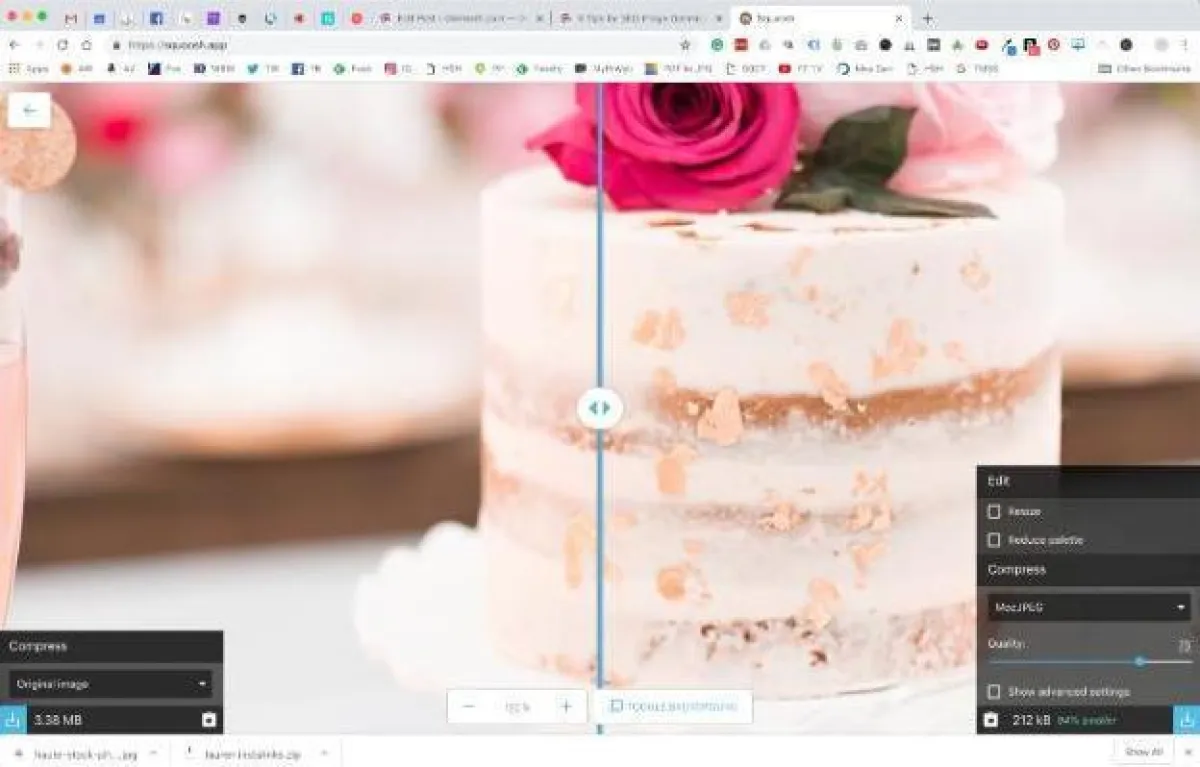The height and width of the screenshot is (767, 1200).
Task: Open the MozJPEG codec dropdown
Action: click(1088, 607)
